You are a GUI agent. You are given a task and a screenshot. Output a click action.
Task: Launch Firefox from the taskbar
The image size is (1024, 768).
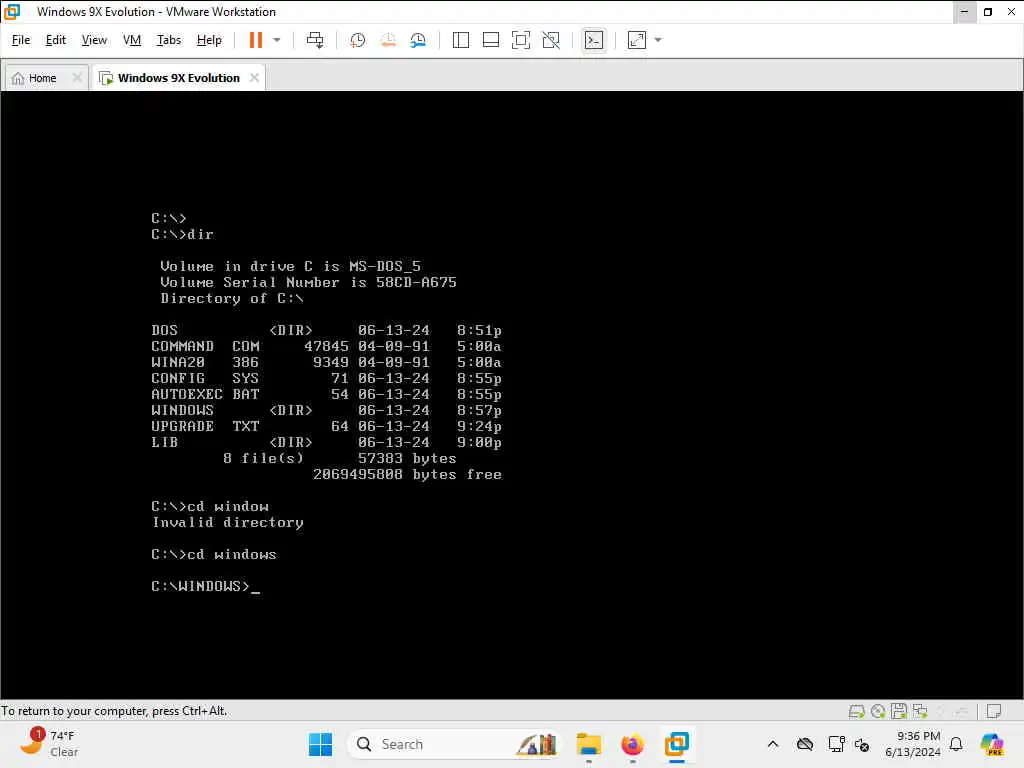click(x=632, y=744)
